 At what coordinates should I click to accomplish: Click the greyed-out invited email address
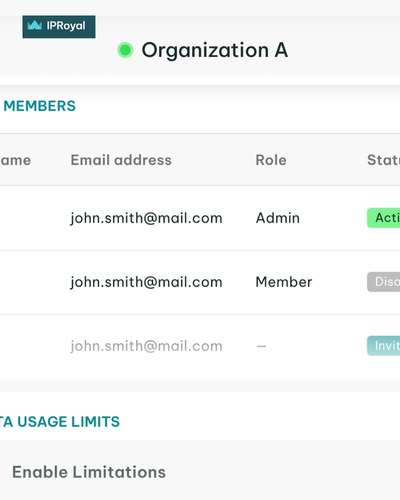[146, 346]
